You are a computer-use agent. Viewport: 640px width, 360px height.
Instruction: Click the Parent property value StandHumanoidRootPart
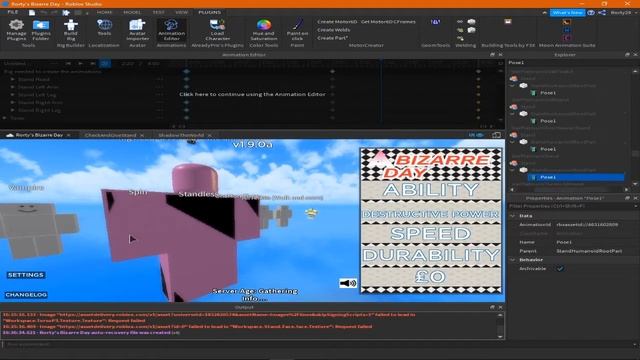point(589,251)
